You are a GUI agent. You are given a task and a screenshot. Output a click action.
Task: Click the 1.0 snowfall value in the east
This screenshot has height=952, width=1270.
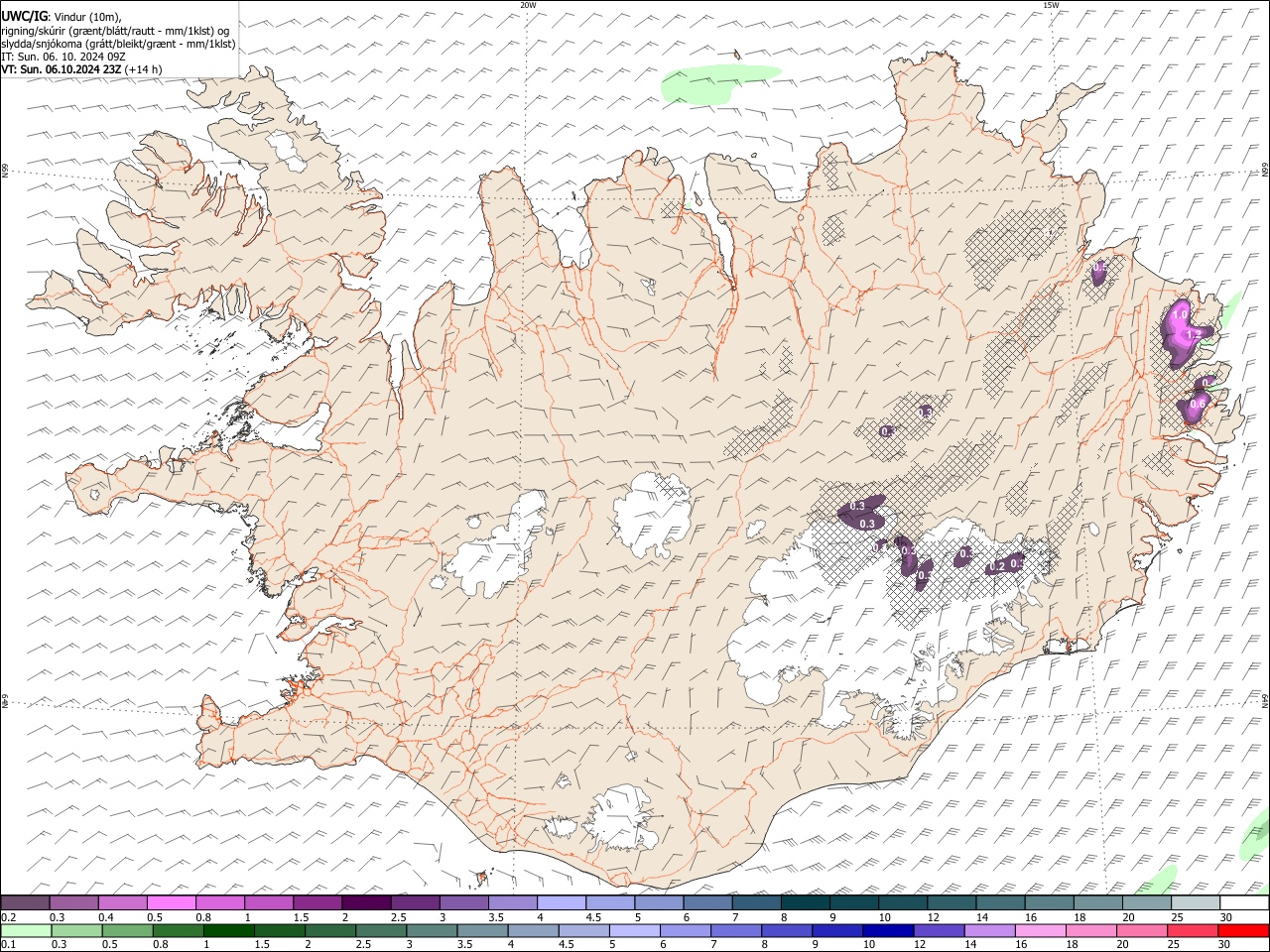pyautogui.click(x=1180, y=314)
